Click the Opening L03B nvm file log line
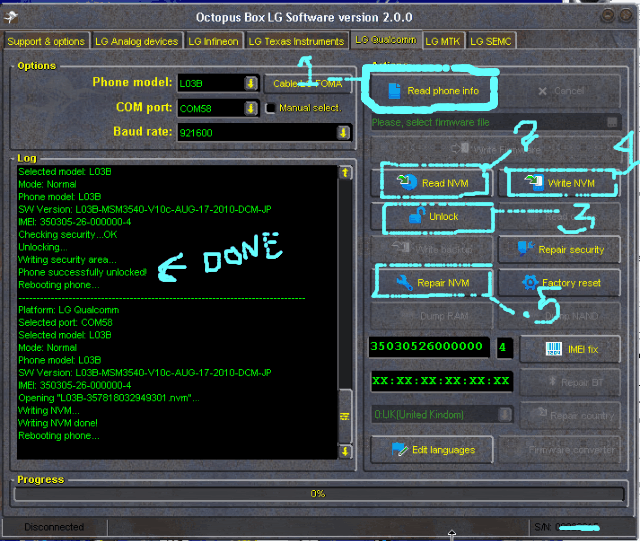This screenshot has width=640, height=541. [109, 398]
